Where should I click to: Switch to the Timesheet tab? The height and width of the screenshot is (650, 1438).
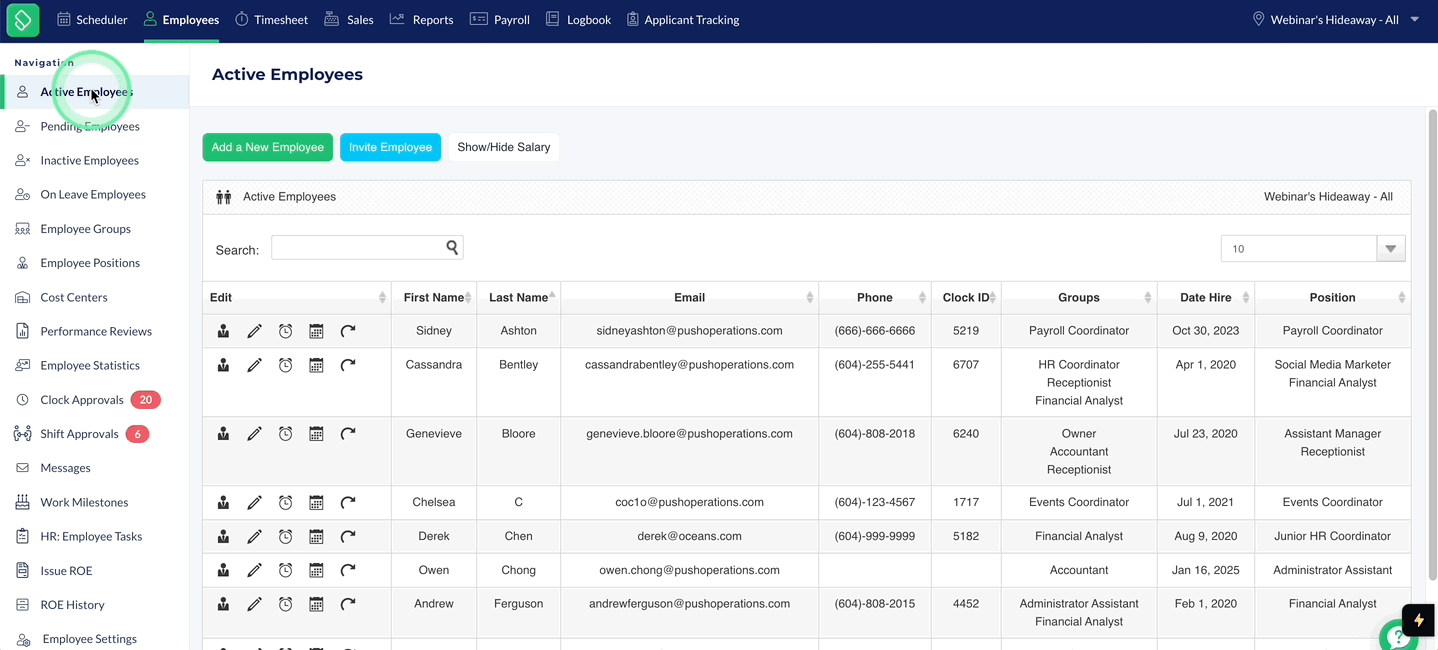pos(271,19)
